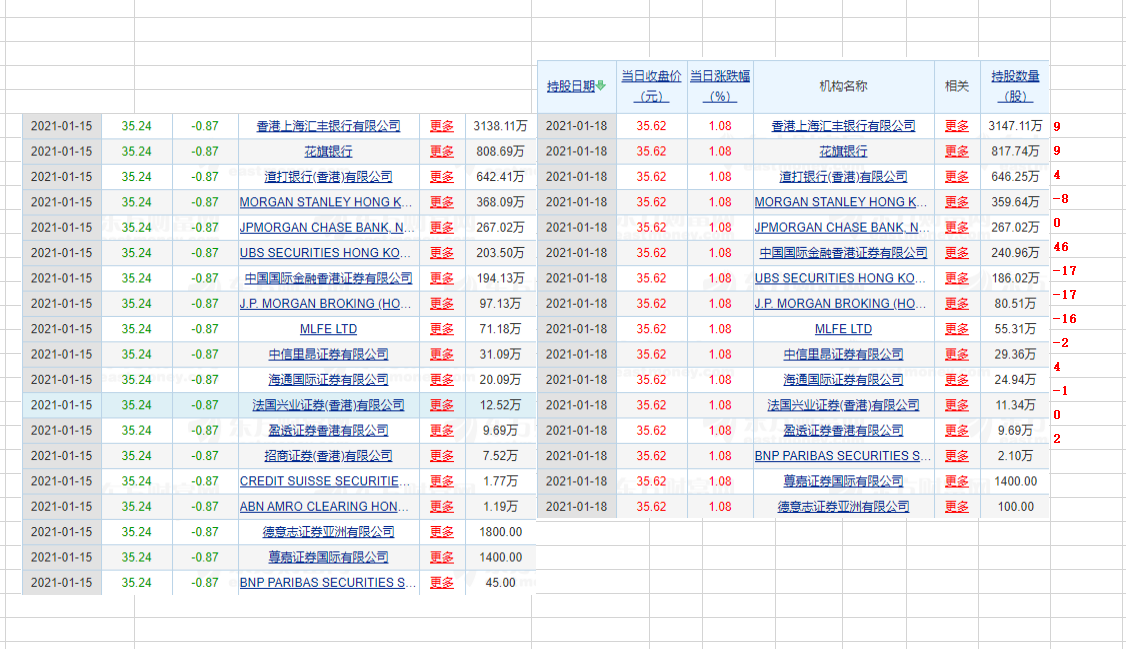Open 中信里昂证券有限公司 in 2021-01-18 table
The height and width of the screenshot is (649, 1126).
[843, 354]
